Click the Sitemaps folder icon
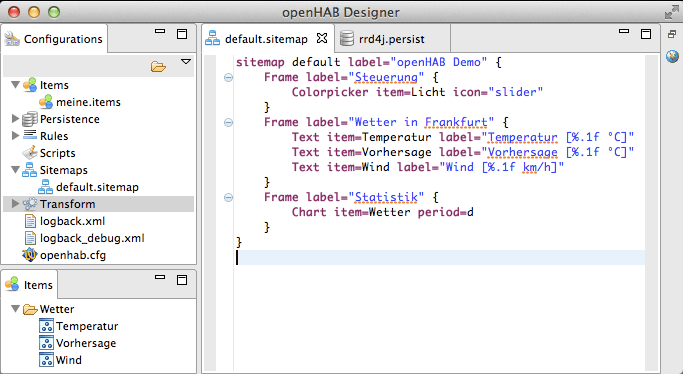Screen dimensions: 683x374 [30, 170]
